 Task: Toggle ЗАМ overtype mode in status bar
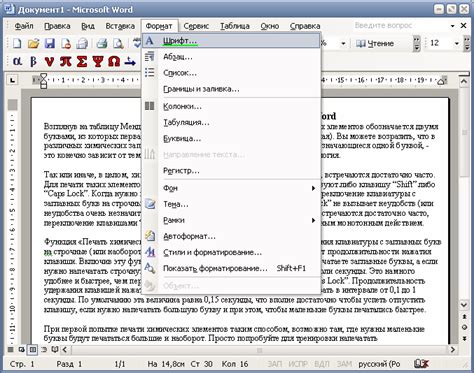[x=344, y=364]
